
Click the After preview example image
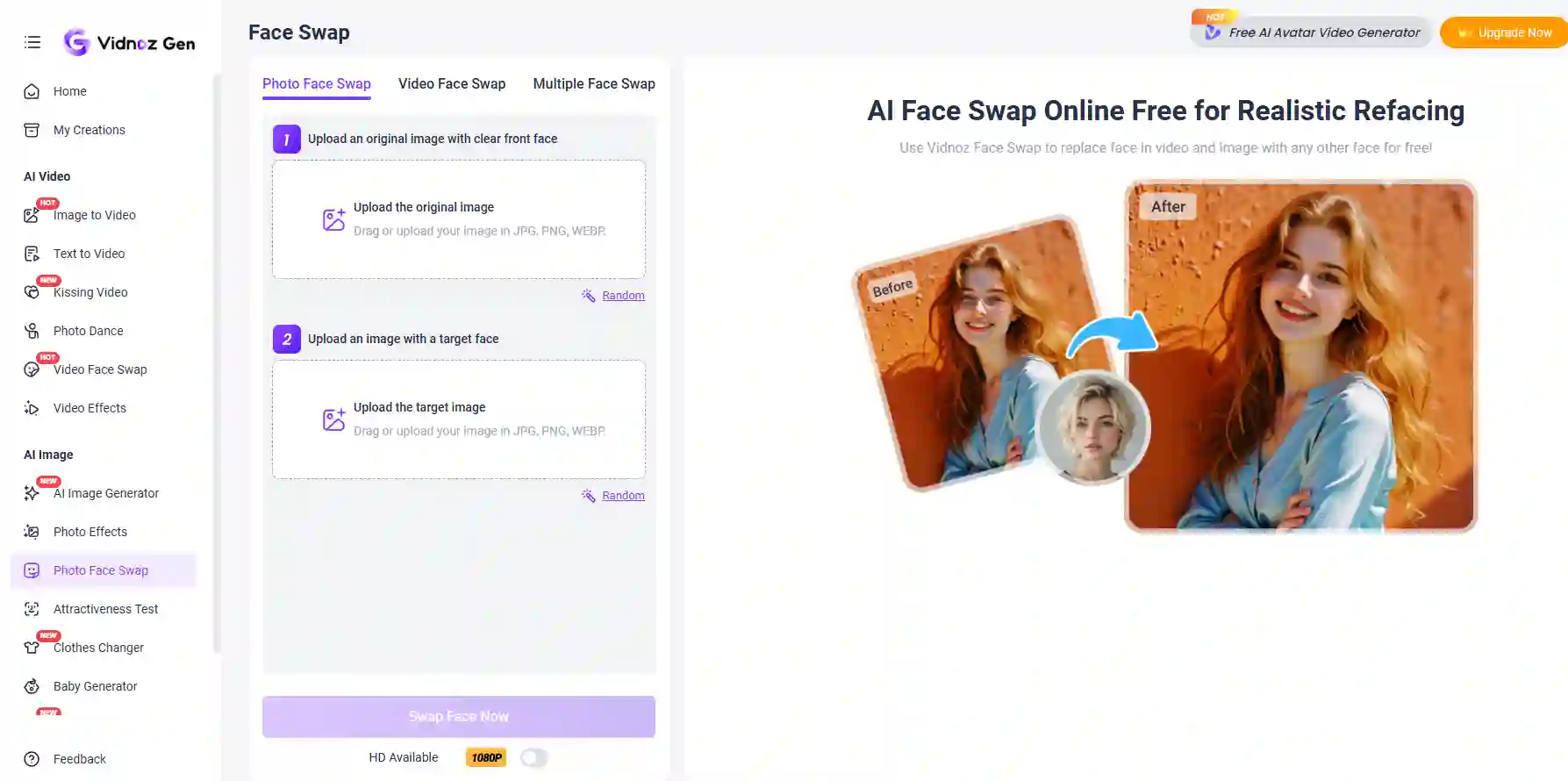[x=1300, y=356]
